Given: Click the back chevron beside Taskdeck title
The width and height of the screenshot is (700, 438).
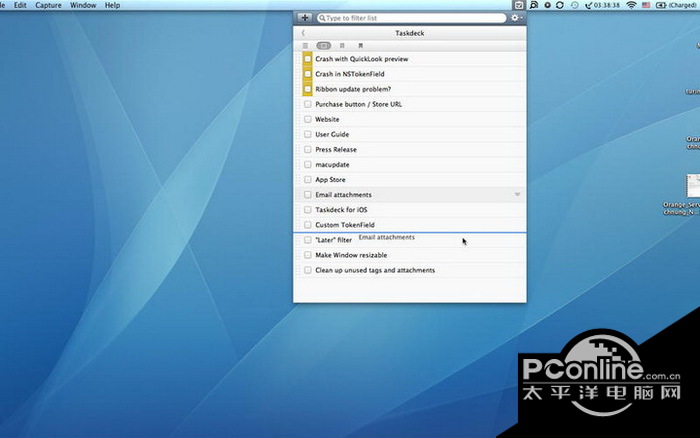Looking at the screenshot, I should coord(303,33).
